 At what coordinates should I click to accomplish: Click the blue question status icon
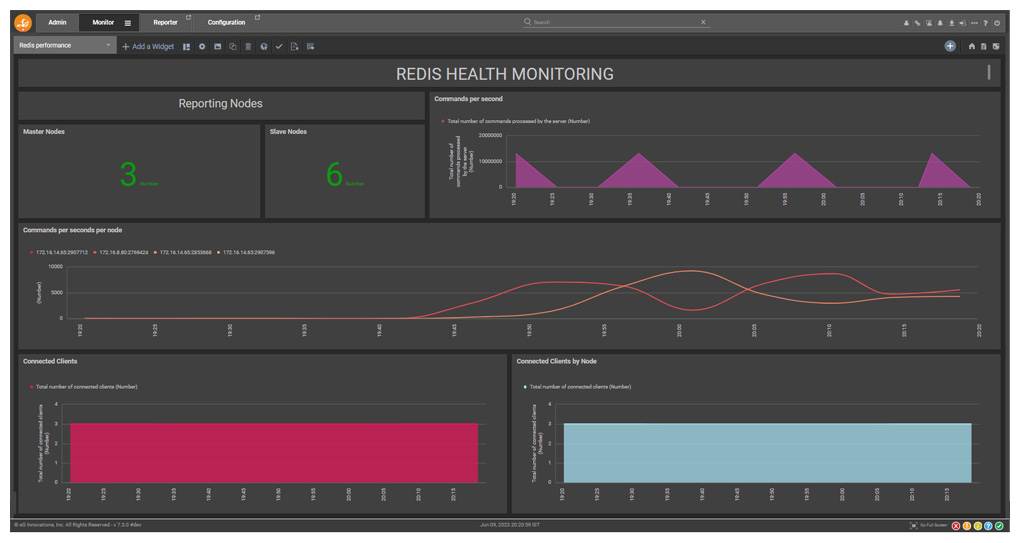click(x=988, y=525)
